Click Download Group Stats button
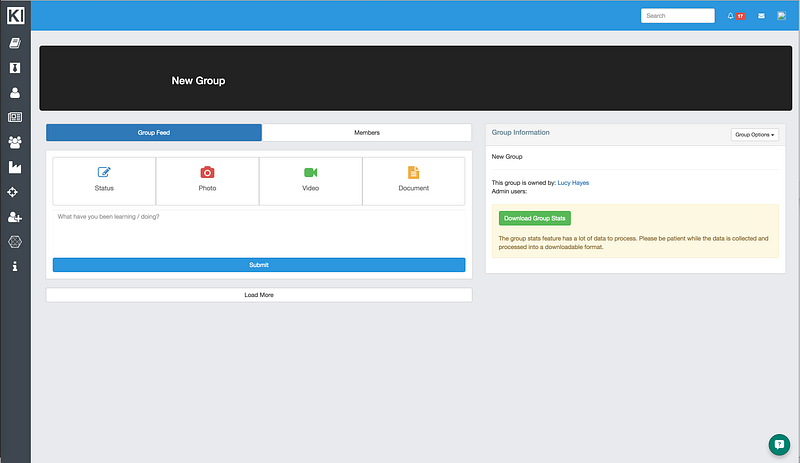The image size is (800, 463). click(x=535, y=218)
